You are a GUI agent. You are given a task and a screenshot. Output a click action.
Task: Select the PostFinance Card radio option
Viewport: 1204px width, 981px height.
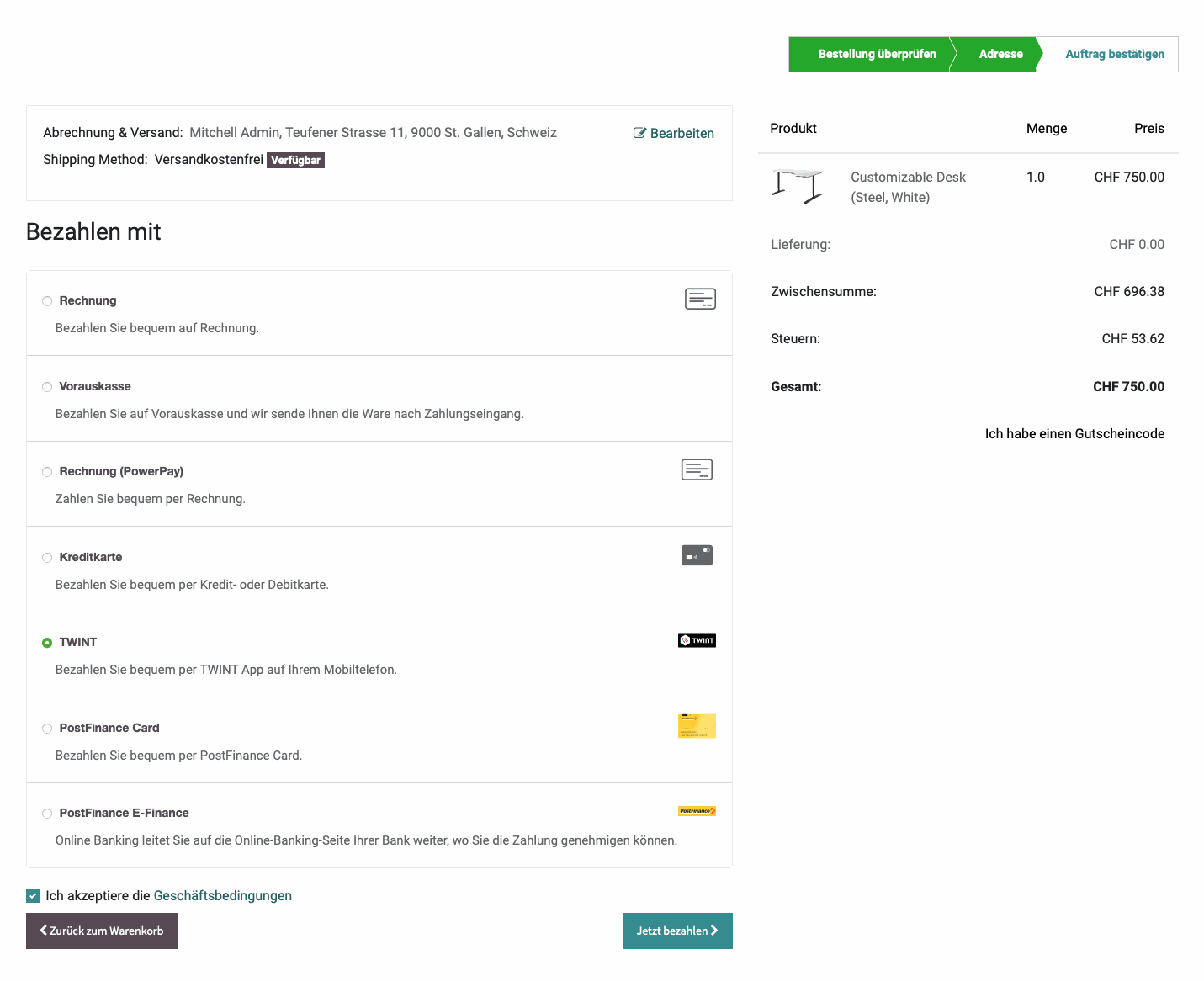click(47, 729)
